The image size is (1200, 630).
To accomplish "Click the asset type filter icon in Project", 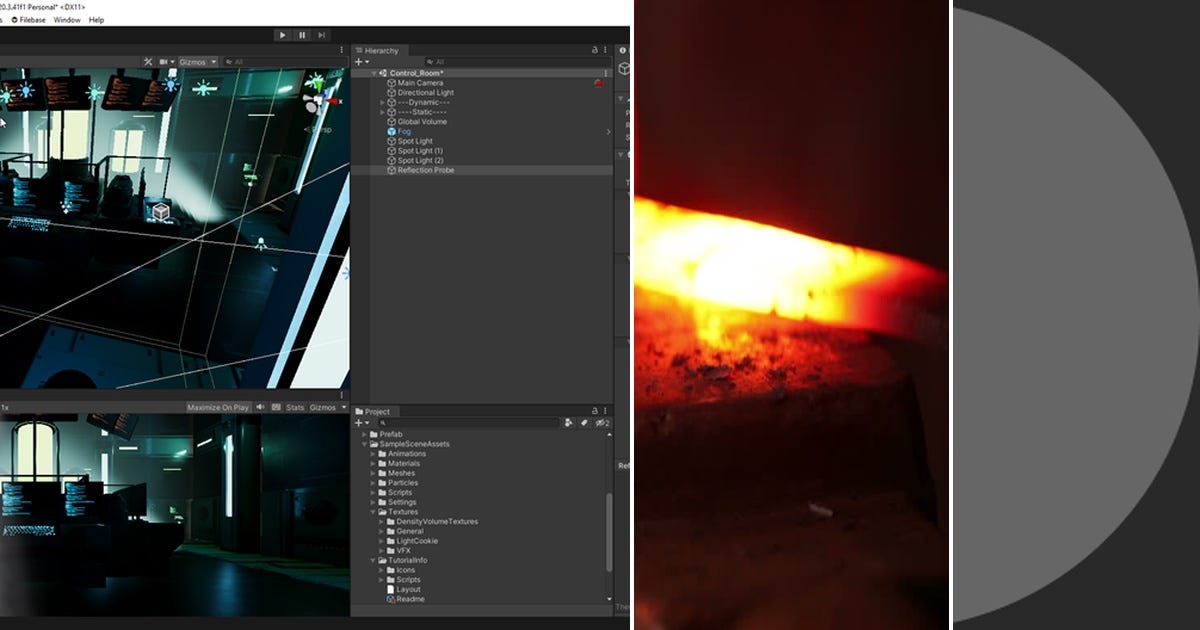I will tap(569, 422).
